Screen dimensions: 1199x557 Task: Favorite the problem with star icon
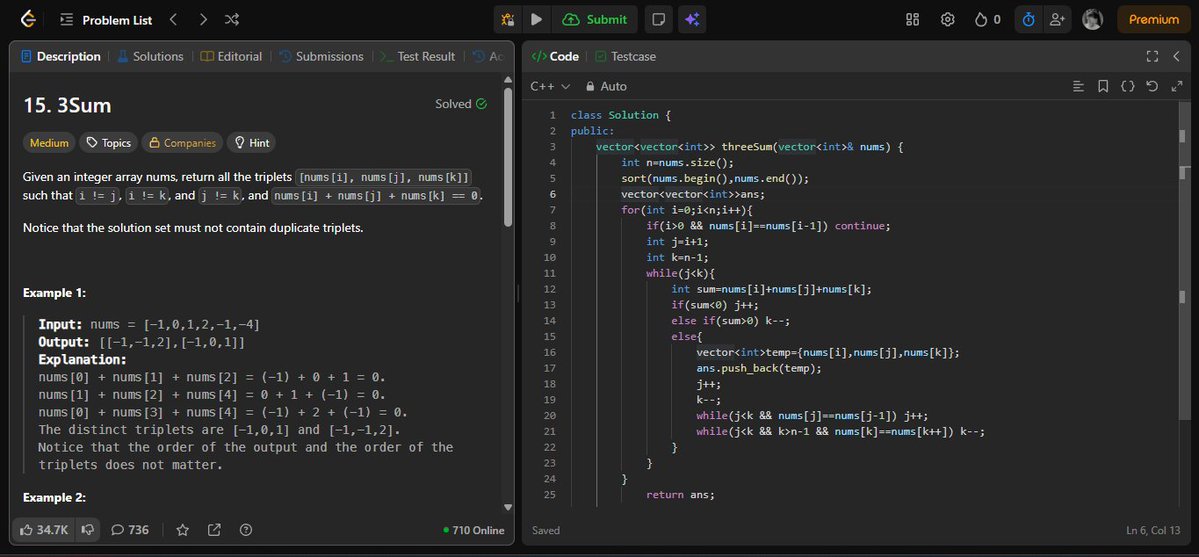coord(183,529)
